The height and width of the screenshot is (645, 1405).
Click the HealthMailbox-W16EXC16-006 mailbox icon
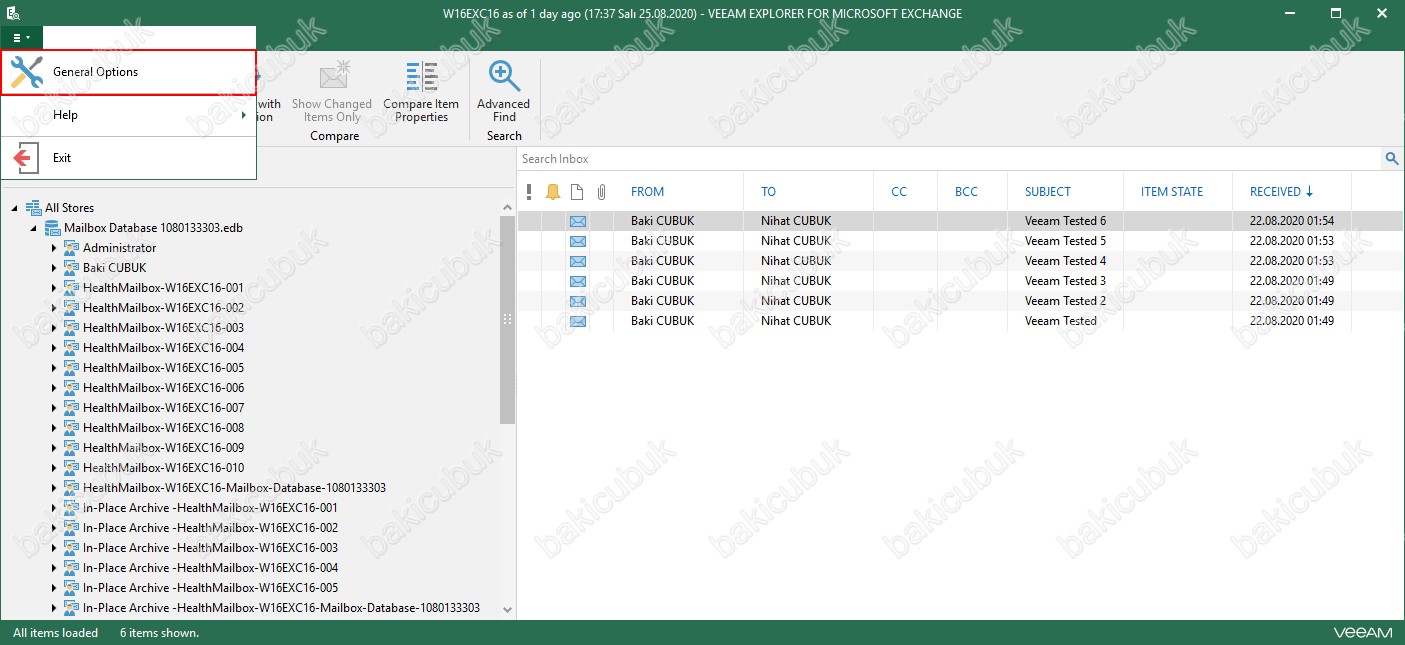(x=71, y=388)
